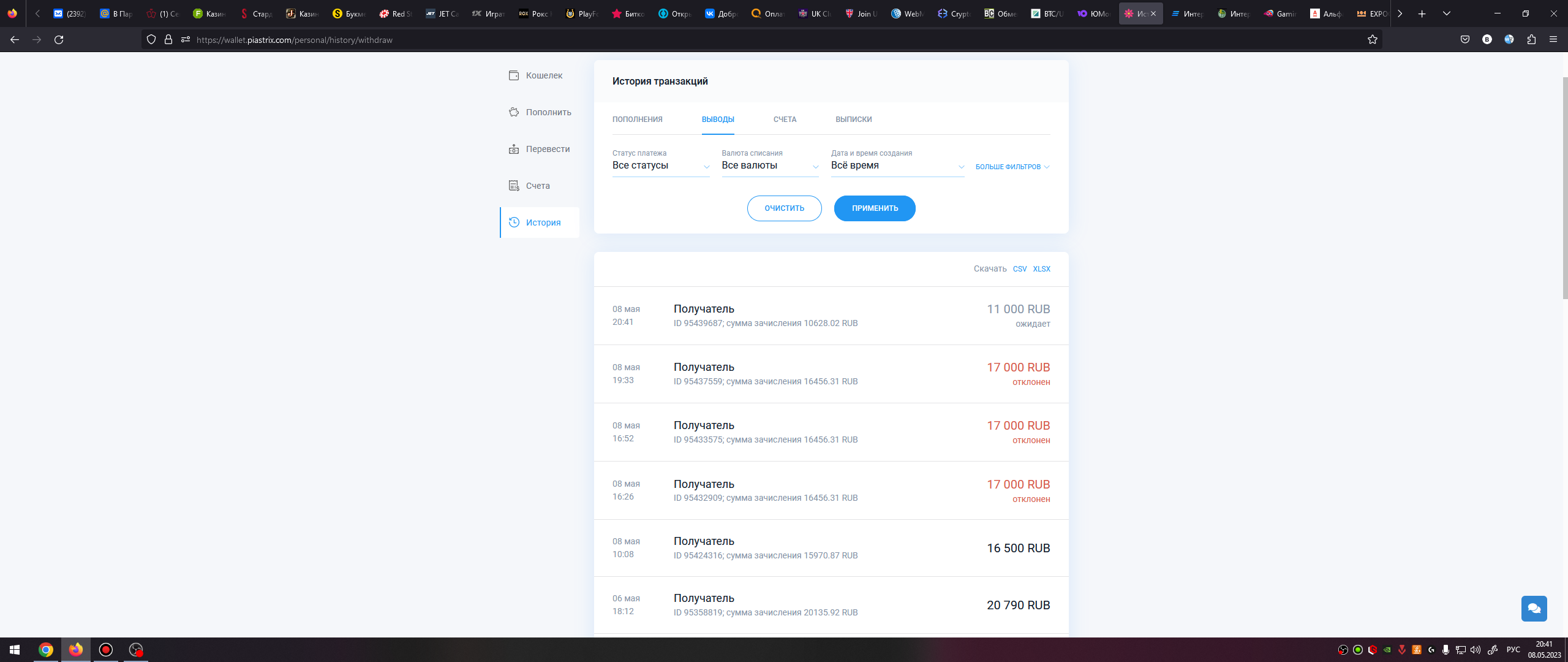This screenshot has width=1568, height=662.
Task: Download history as XLSX
Action: click(x=1041, y=269)
